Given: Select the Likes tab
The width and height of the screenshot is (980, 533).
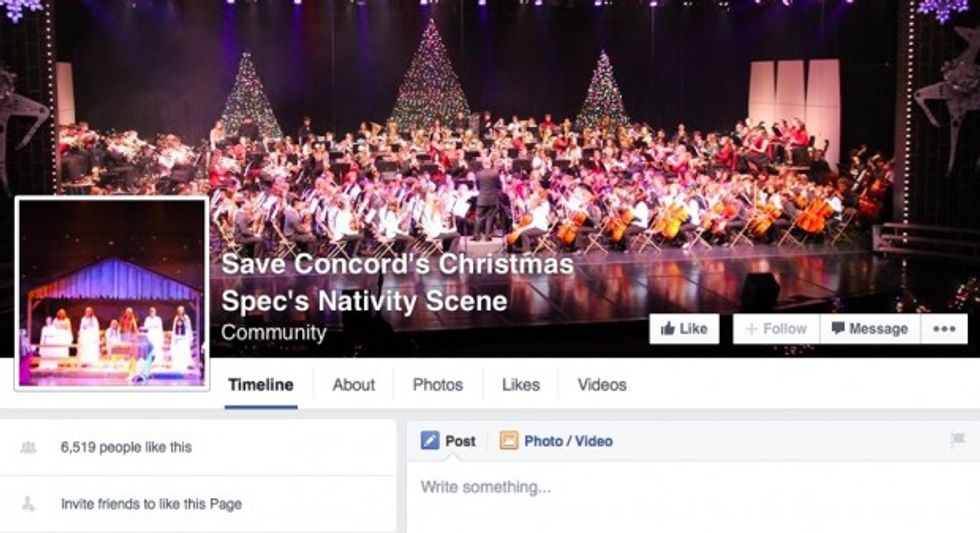Looking at the screenshot, I should point(520,385).
